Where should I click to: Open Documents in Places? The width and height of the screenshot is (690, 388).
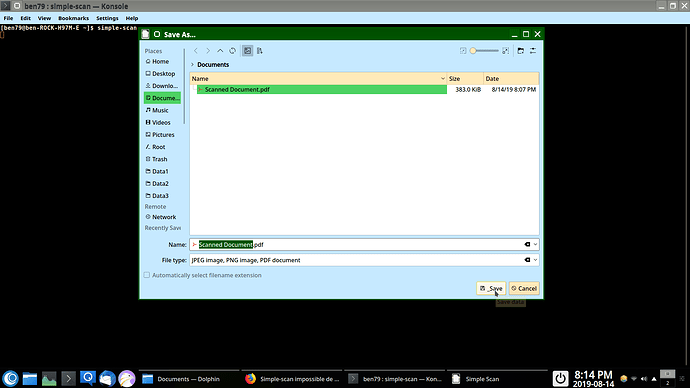tap(162, 98)
